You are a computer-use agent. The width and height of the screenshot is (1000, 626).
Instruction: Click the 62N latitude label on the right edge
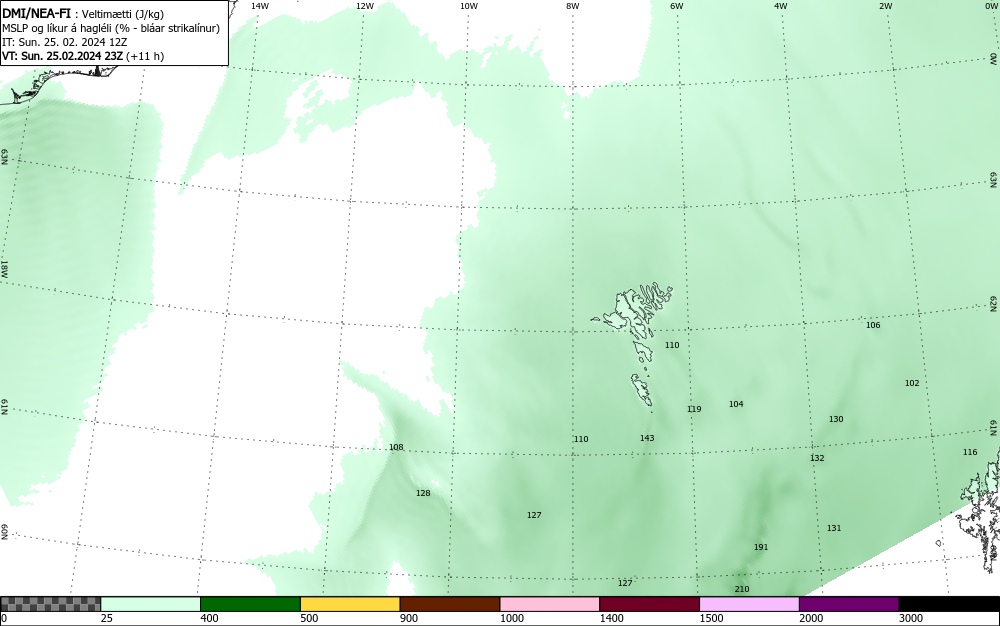click(x=994, y=303)
